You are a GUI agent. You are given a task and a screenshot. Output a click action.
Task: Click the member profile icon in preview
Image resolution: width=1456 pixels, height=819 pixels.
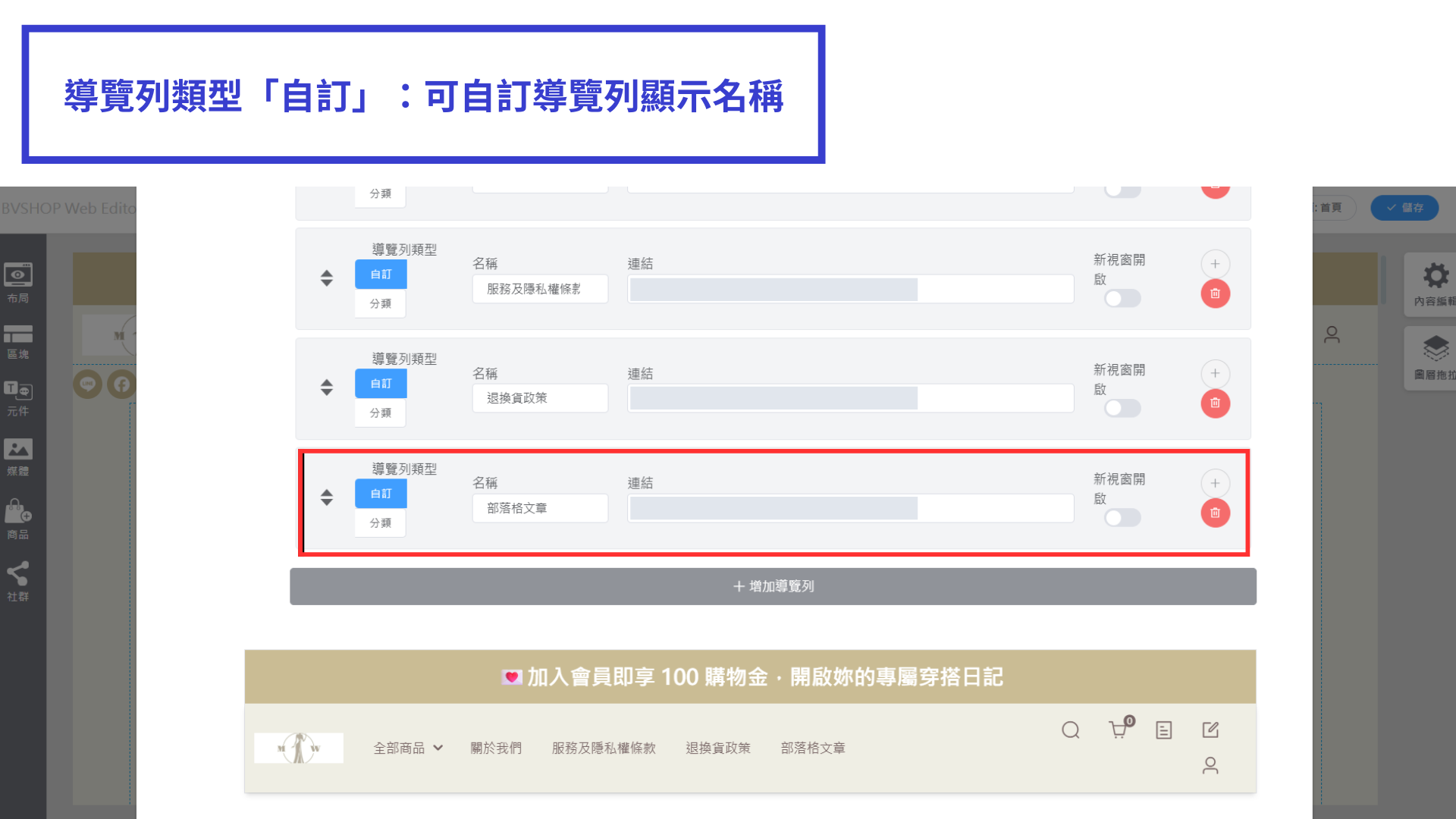coord(1210,765)
